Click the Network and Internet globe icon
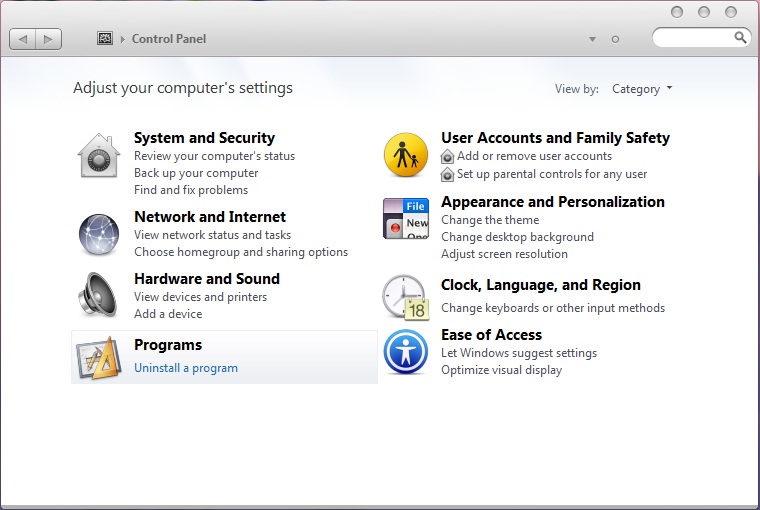This screenshot has height=510, width=760. (99, 235)
